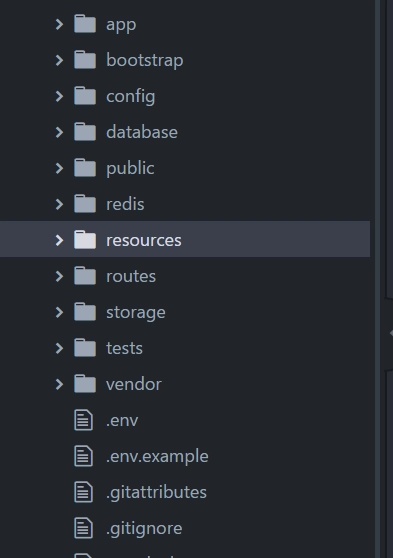Click the tree view vertical scrollbar

(377, 279)
